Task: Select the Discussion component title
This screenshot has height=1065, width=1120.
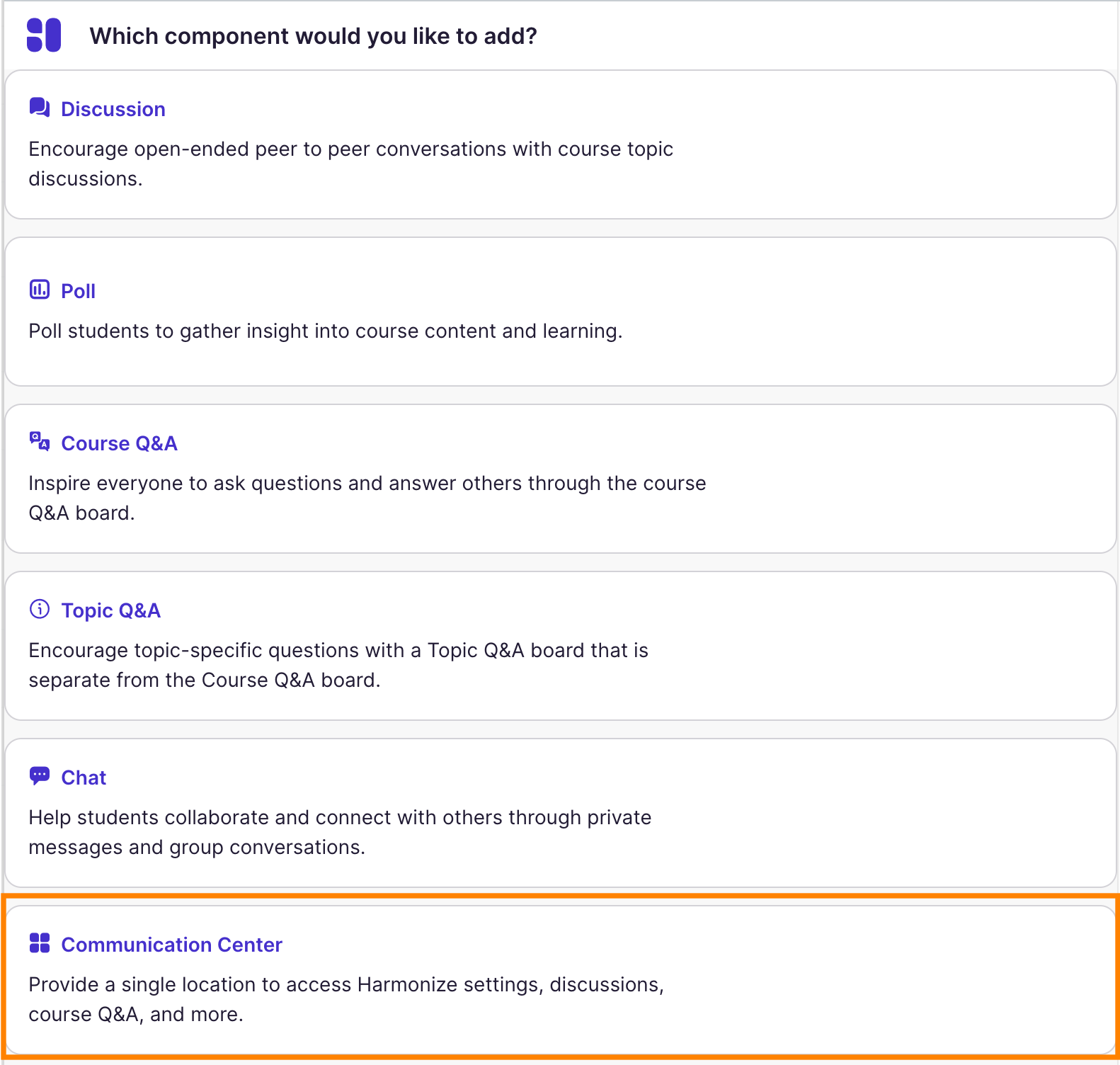Action: 113,109
